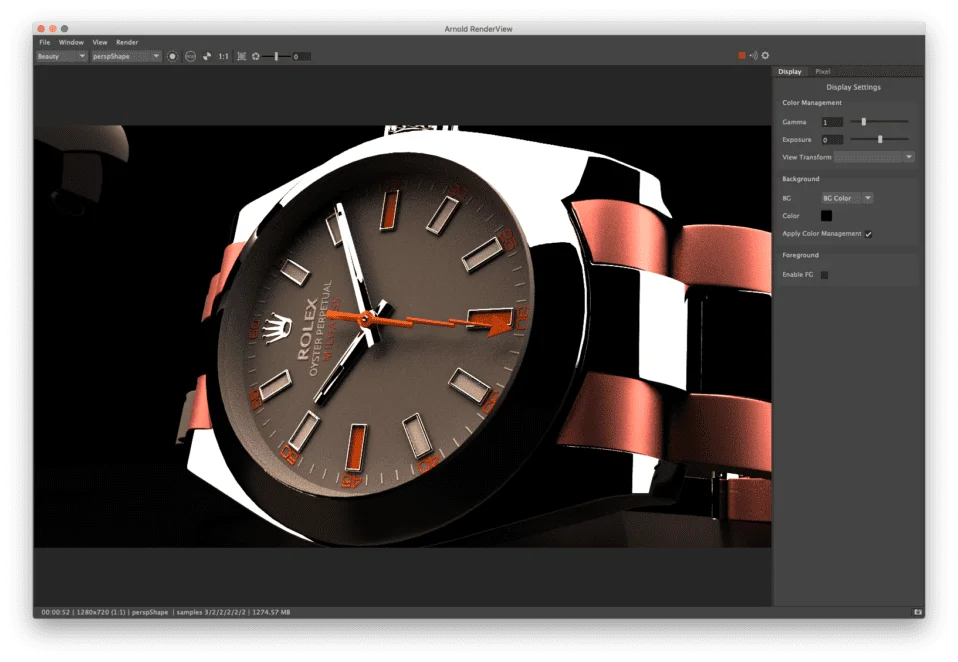This screenshot has width=958, height=662.
Task: Open the Window menu
Action: pos(71,42)
